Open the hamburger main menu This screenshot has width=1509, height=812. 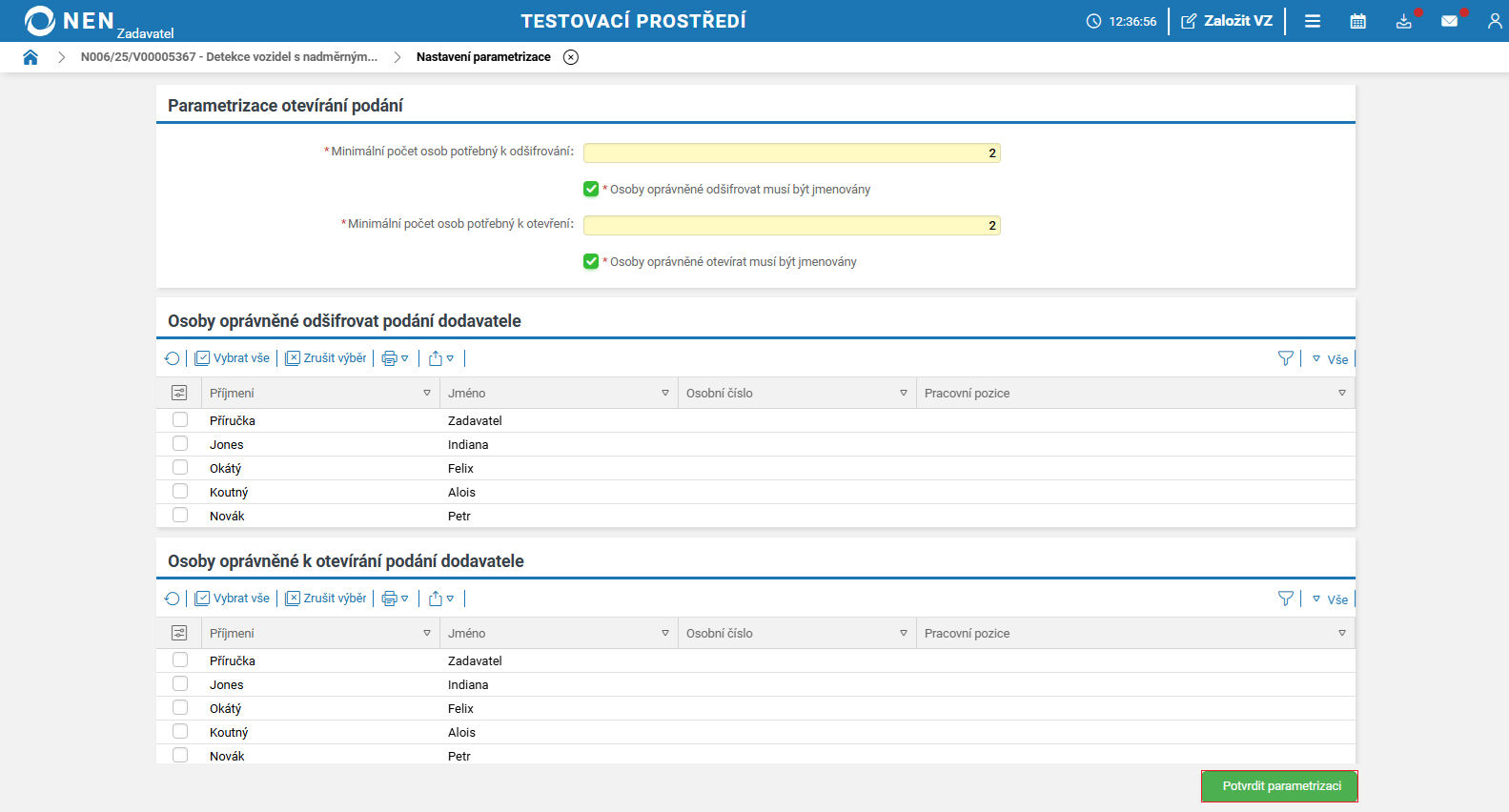coord(1313,21)
